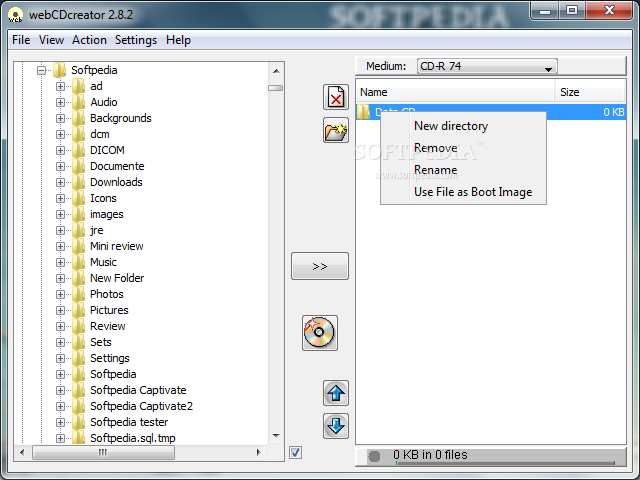The width and height of the screenshot is (640, 480).
Task: Select the Settings folder in tree
Action: point(110,358)
